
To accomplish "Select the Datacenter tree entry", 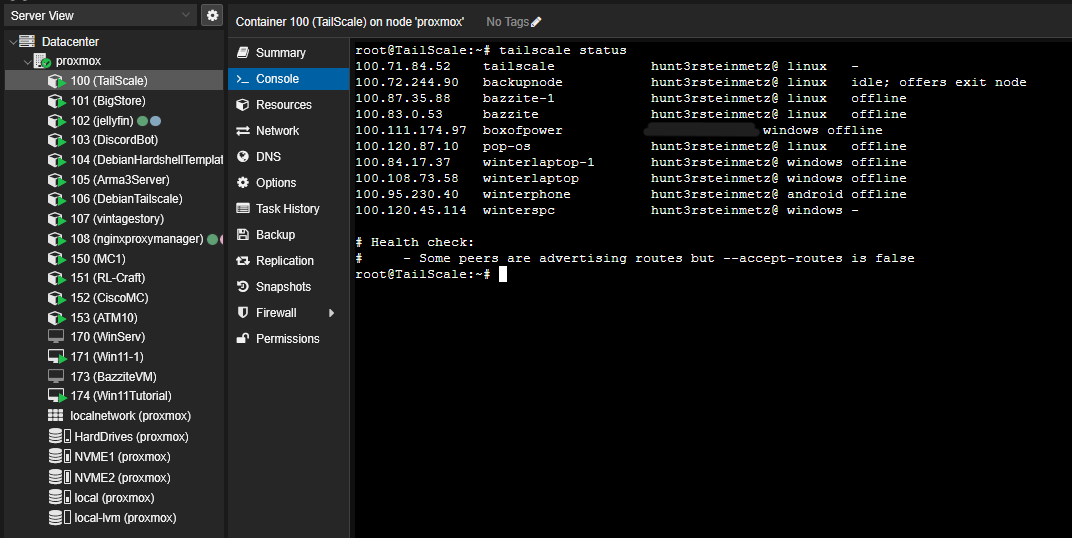I will pos(70,42).
